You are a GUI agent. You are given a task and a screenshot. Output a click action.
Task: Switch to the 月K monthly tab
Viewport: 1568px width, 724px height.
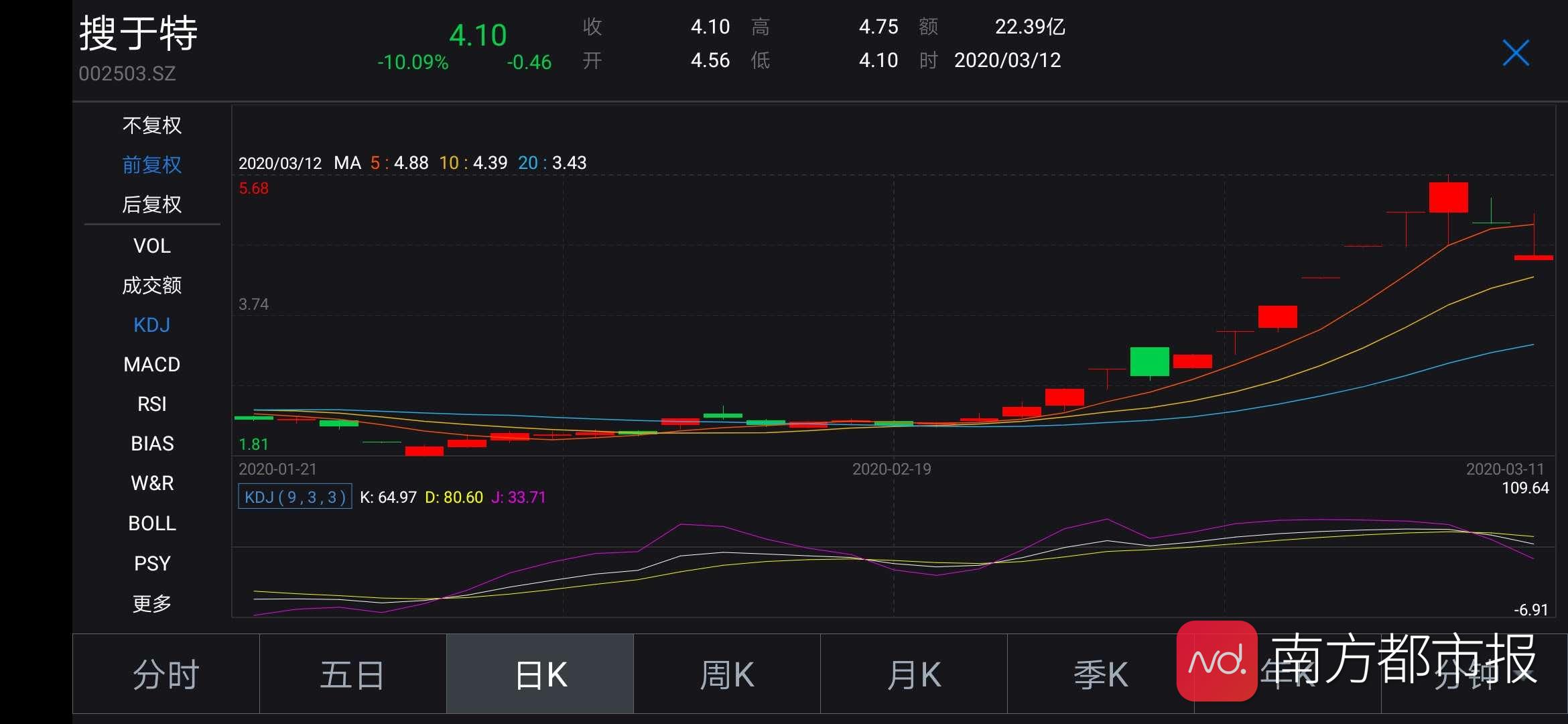pos(914,674)
